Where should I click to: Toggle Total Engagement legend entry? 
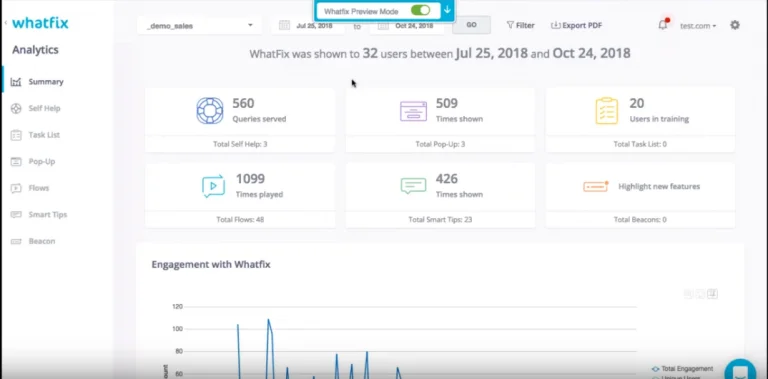point(682,369)
